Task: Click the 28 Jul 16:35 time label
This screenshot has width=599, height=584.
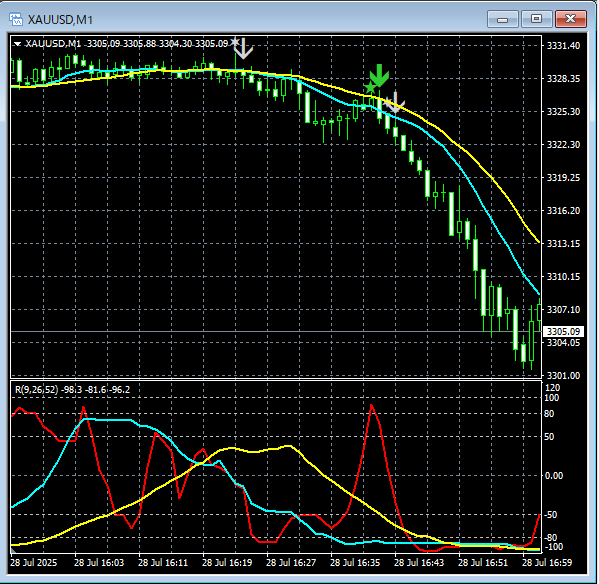Action: (355, 563)
